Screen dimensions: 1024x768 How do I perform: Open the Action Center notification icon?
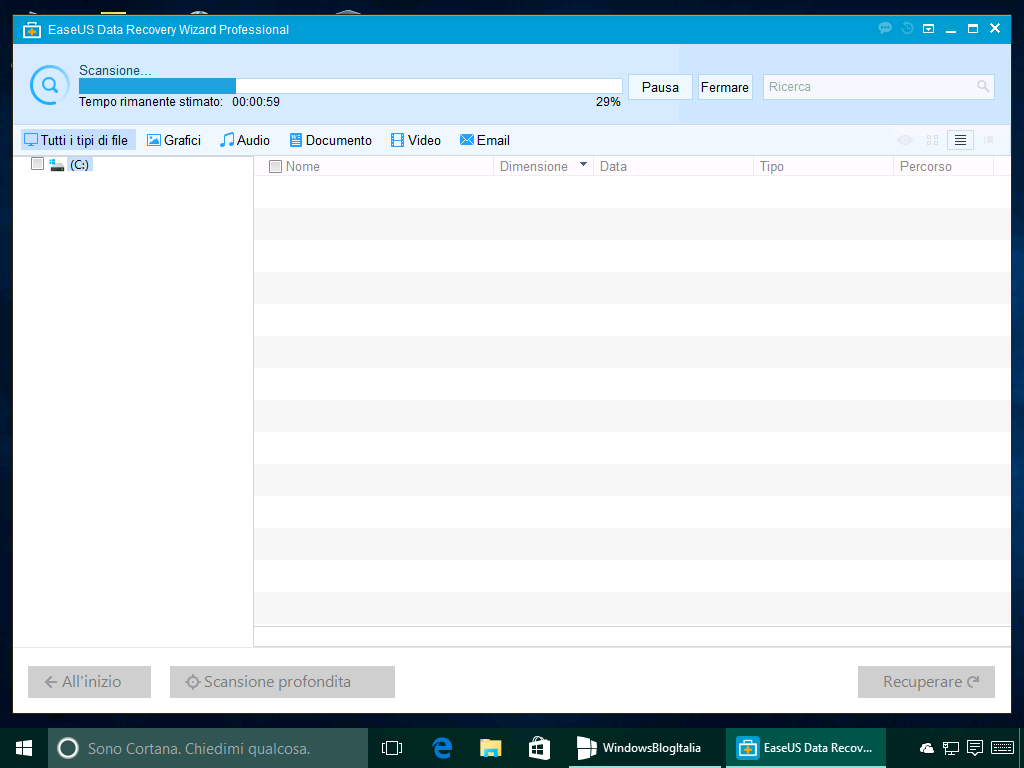coord(974,748)
